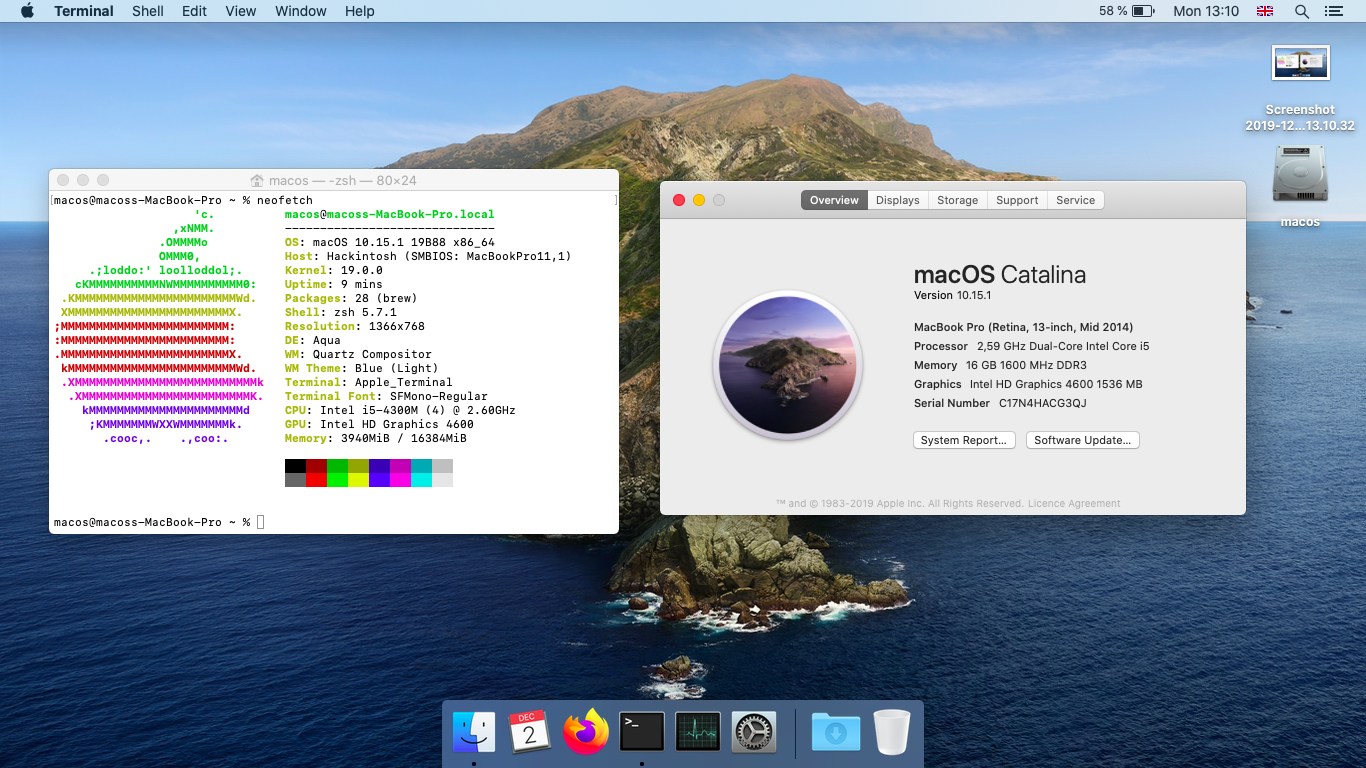
Task: Click the System Report button
Action: coord(964,440)
